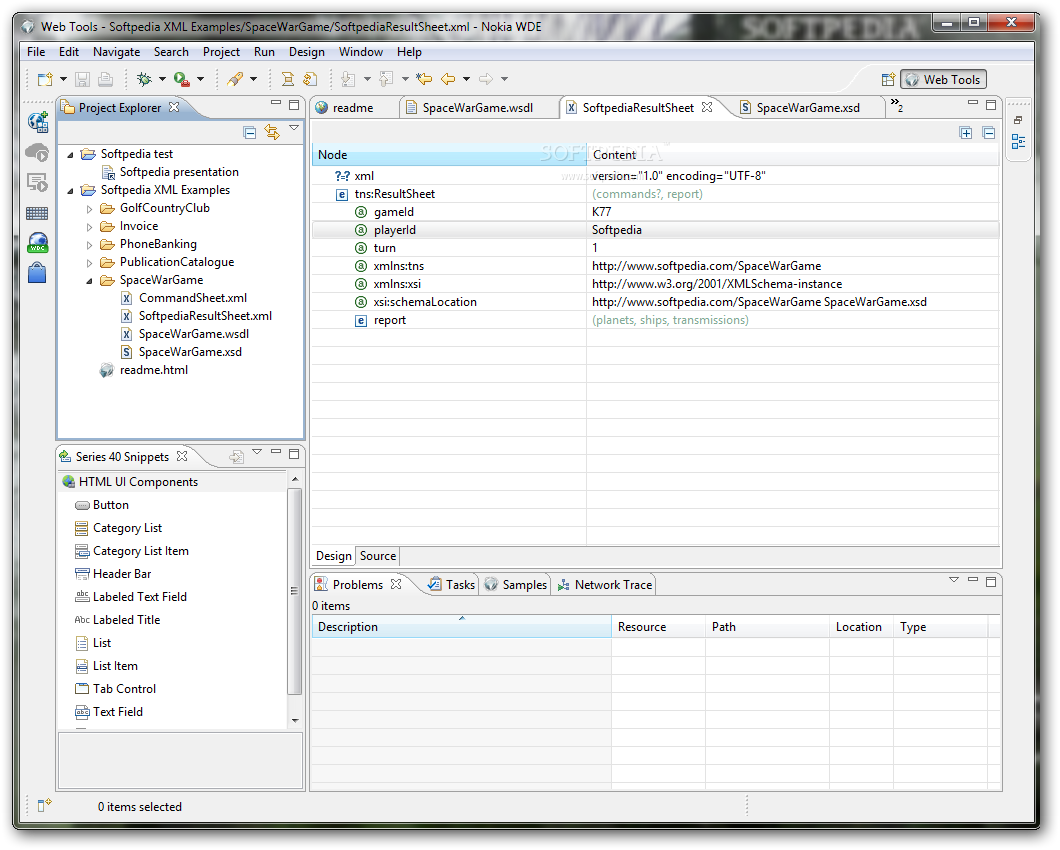The width and height of the screenshot is (1060, 850).
Task: Click the blue shopping bag sidebar icon
Action: coord(37,273)
